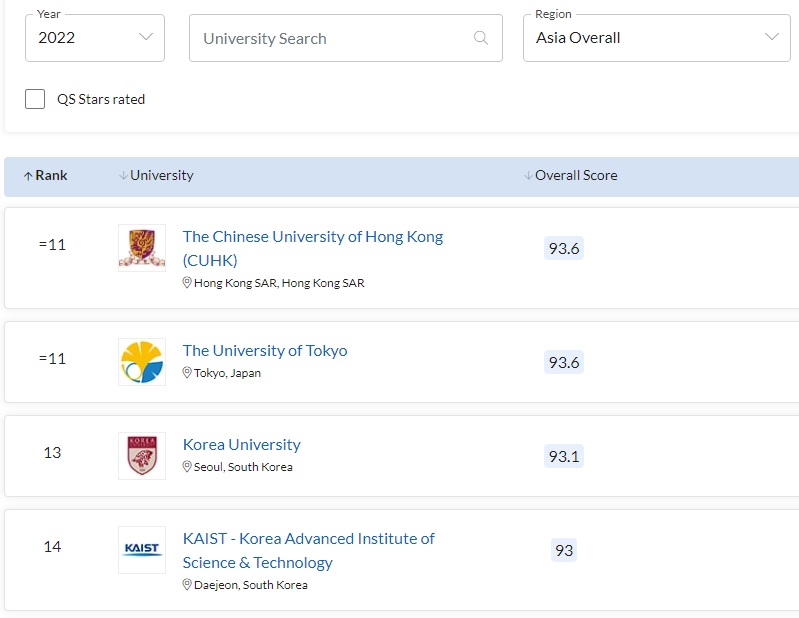Click the =11 rank of the CUHK row

52,245
